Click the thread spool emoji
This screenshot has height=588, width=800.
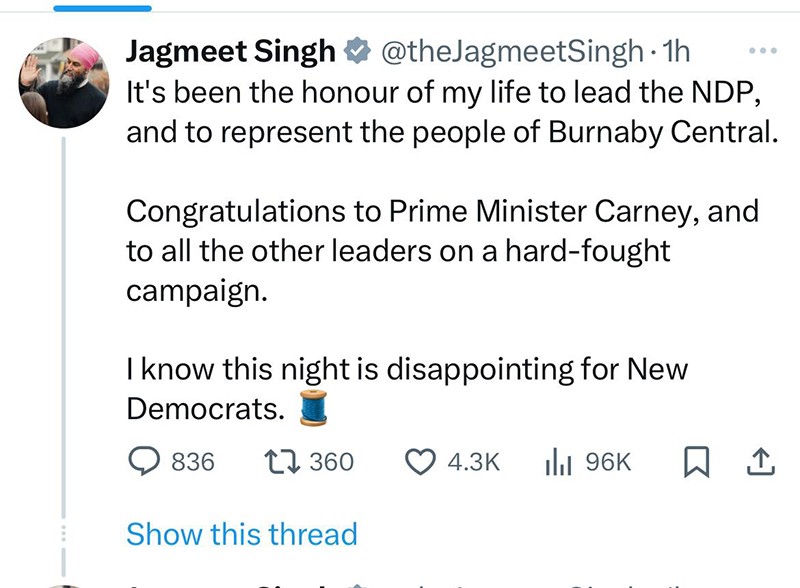(x=314, y=409)
